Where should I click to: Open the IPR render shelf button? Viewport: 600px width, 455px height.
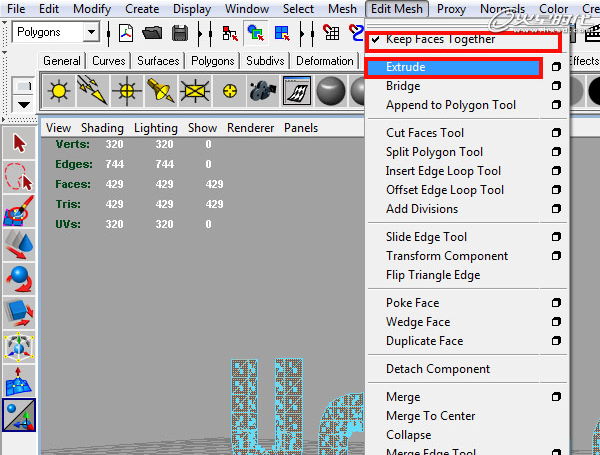297,91
